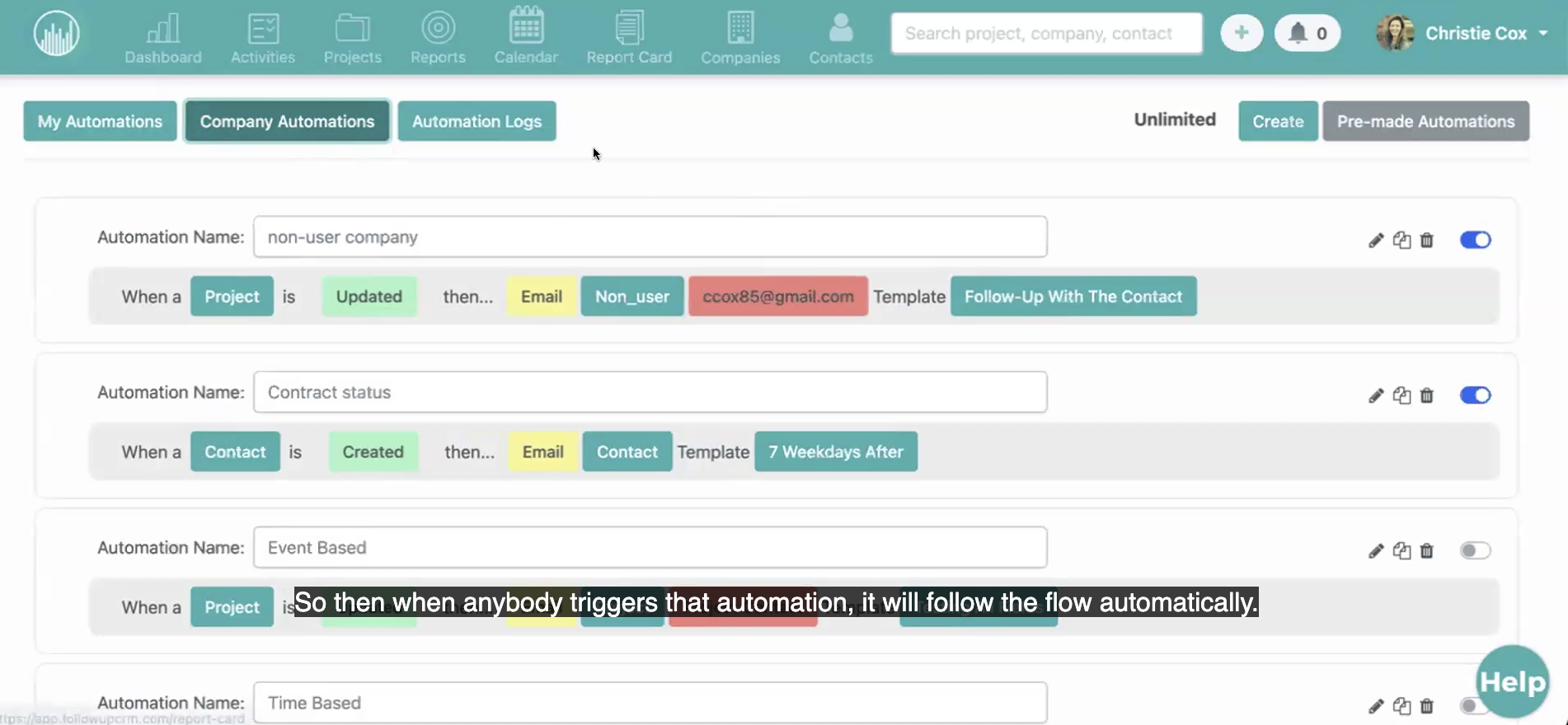Trash the Event Based automation
The width and height of the screenshot is (1568, 725).
1427,550
